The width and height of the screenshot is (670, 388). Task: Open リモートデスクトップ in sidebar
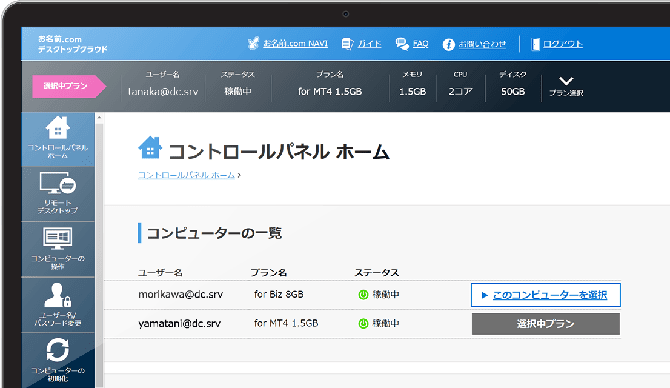(58, 194)
